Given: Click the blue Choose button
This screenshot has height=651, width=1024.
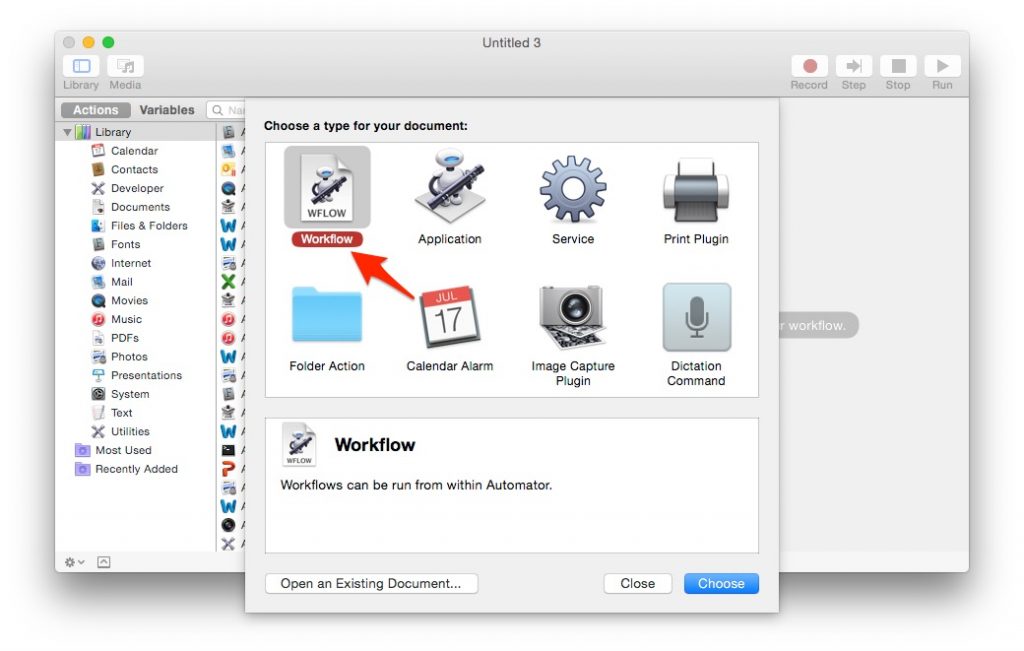Looking at the screenshot, I should click(721, 584).
